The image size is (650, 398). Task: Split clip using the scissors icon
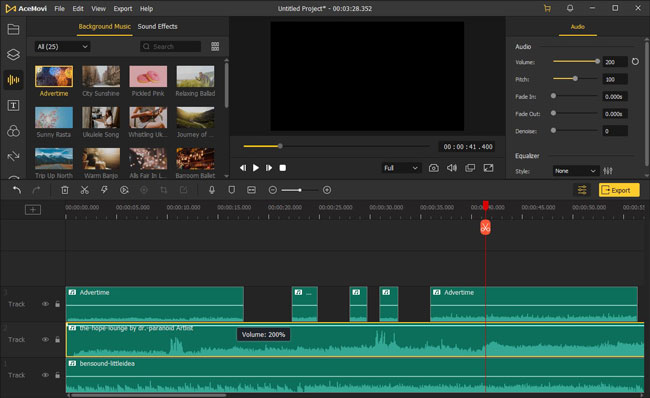coord(85,190)
